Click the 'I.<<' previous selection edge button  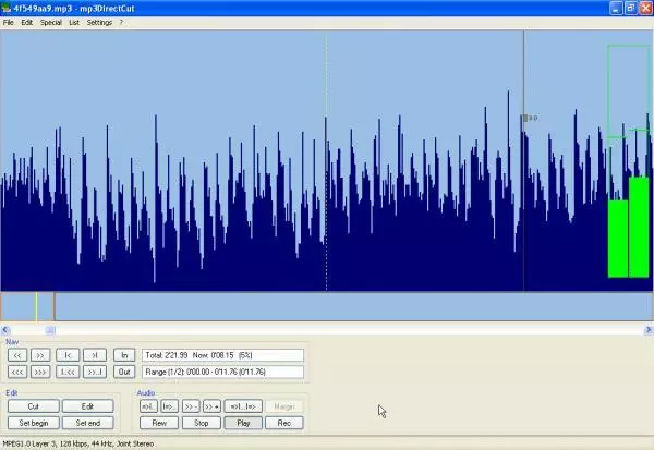68,372
